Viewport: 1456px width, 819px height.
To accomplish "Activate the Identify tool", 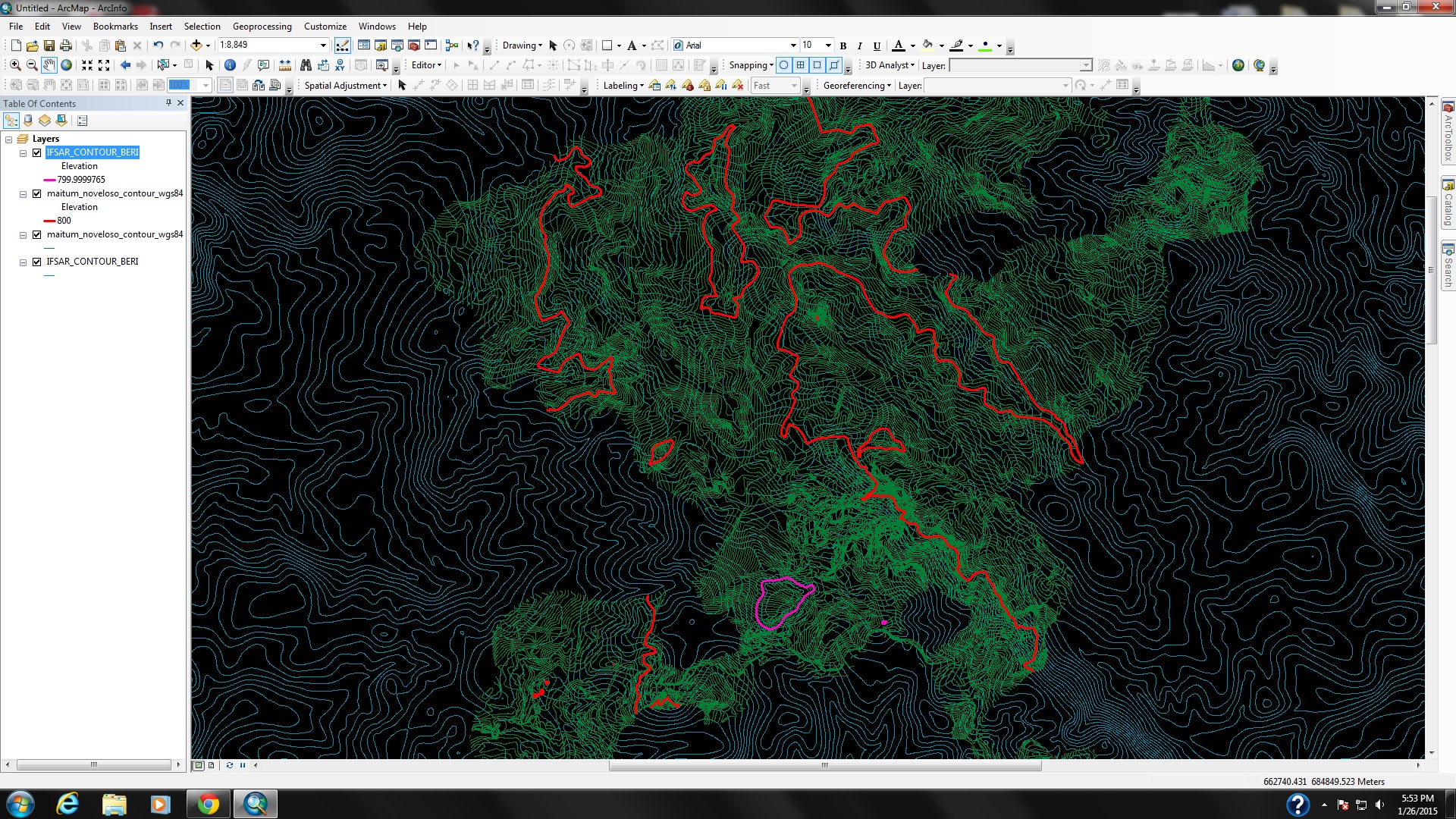I will 230,65.
